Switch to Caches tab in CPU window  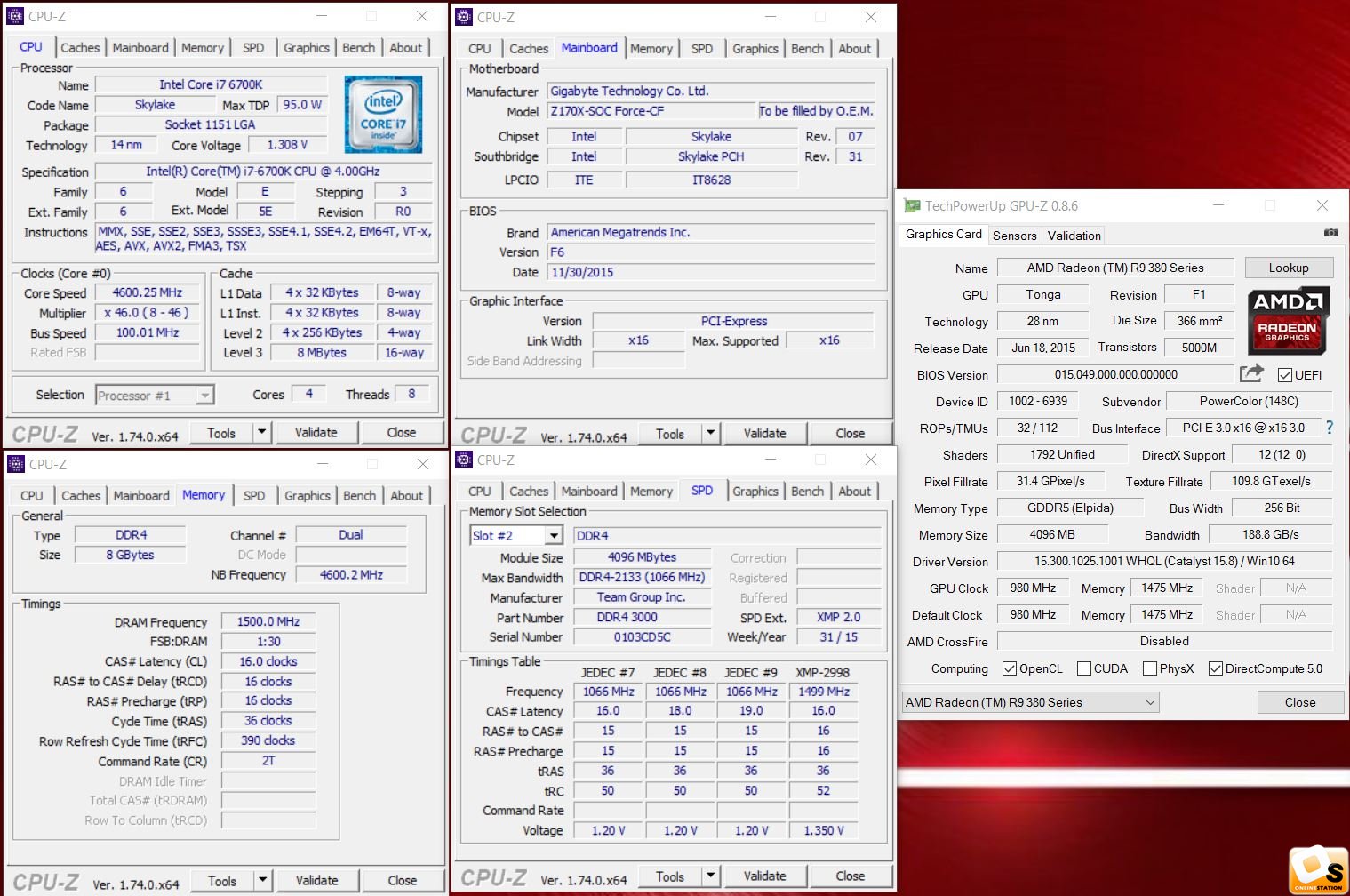pos(80,48)
